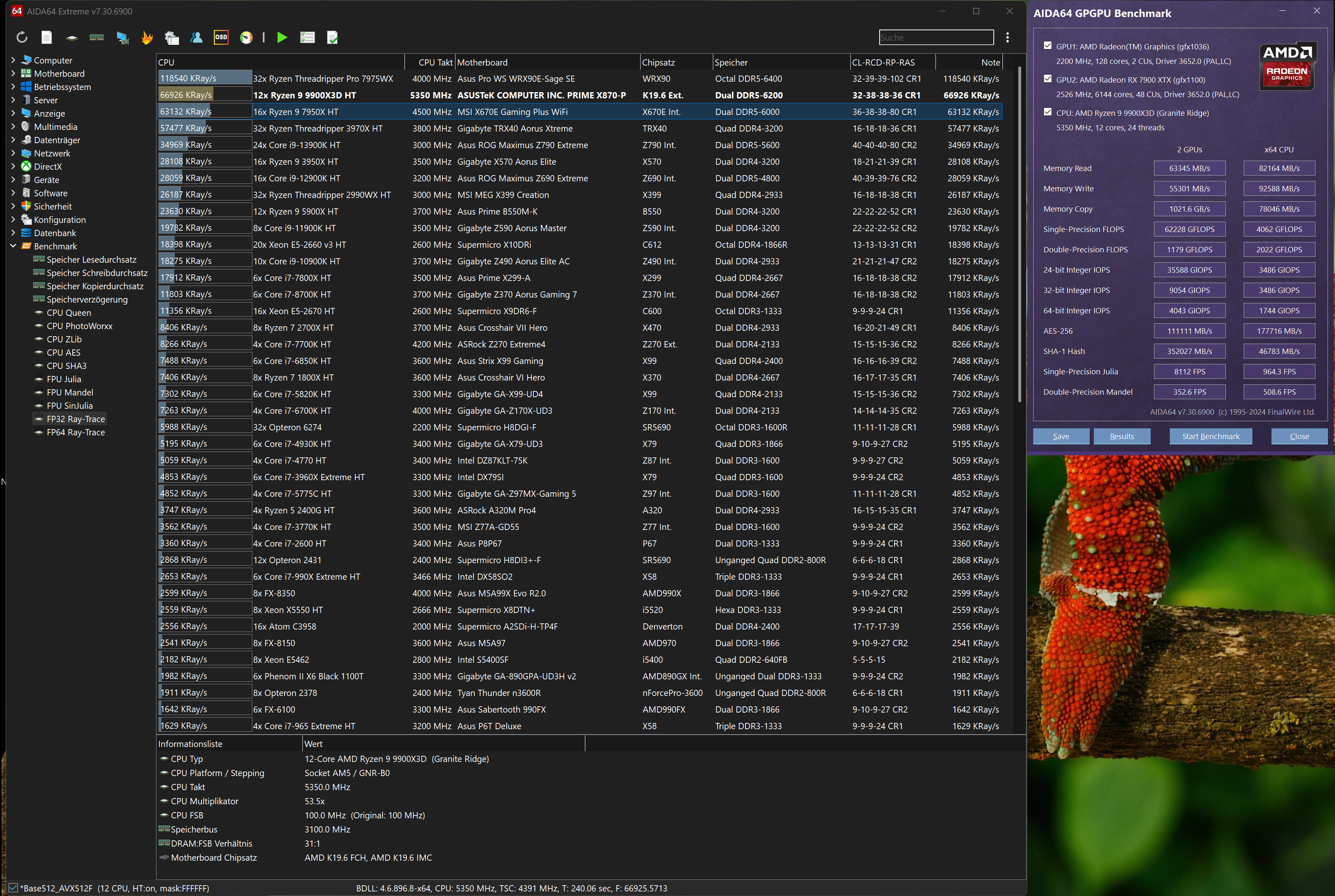1335x896 pixels.
Task: Open the CPU PhotoWorxx benchmark
Action: tap(79, 326)
